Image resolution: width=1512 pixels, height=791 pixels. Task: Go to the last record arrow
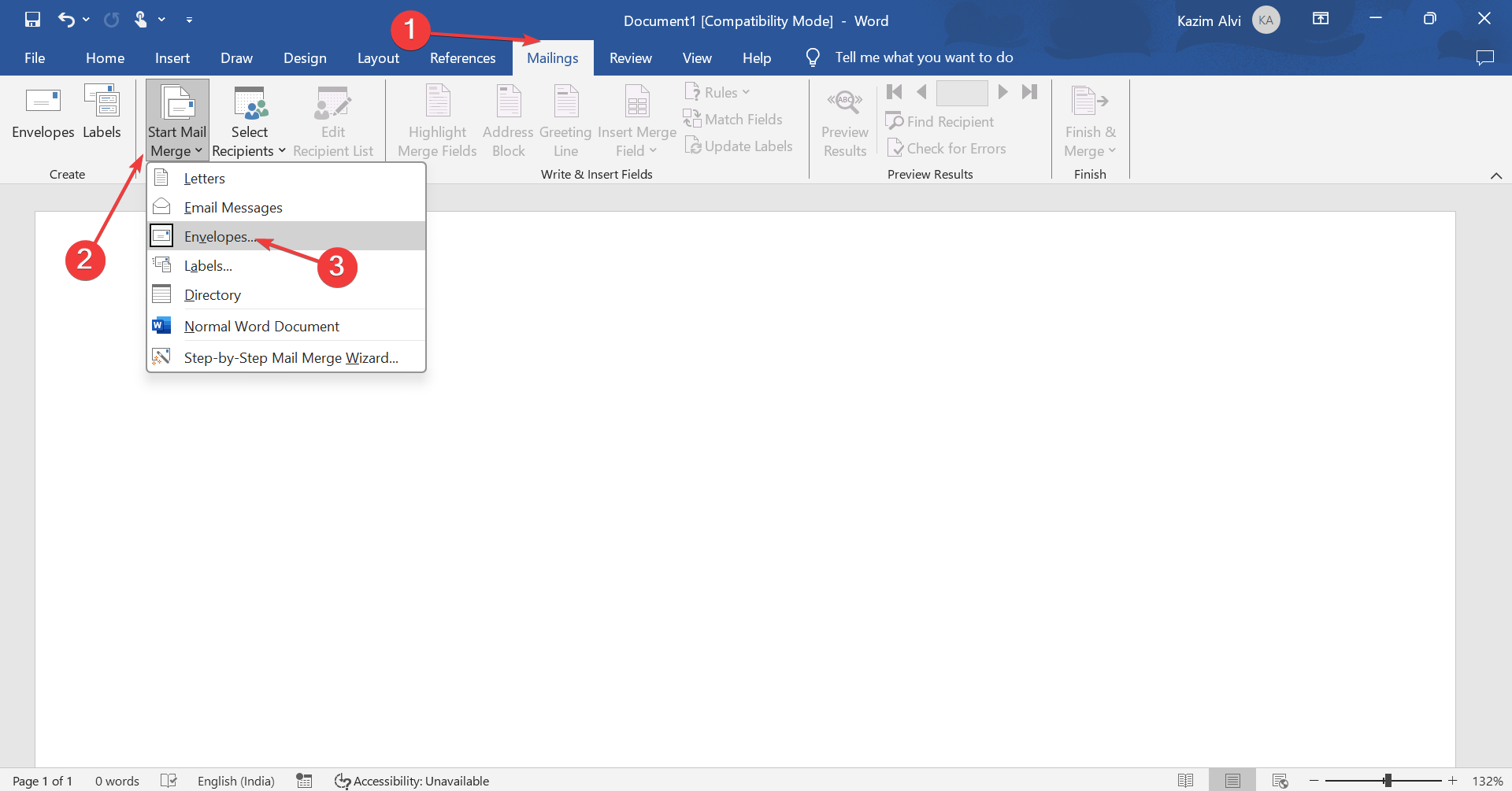[1029, 92]
